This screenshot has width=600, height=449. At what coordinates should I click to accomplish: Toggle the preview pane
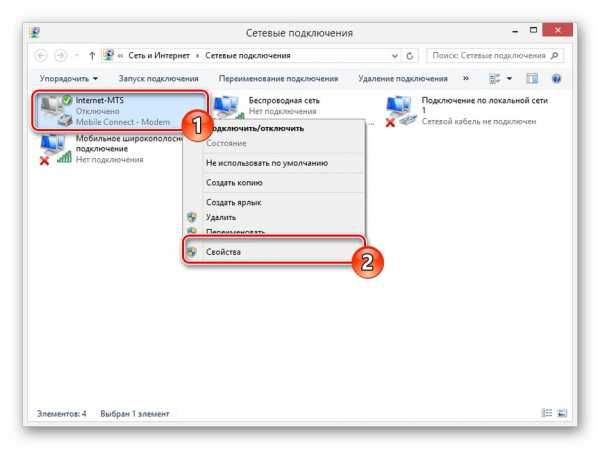532,79
